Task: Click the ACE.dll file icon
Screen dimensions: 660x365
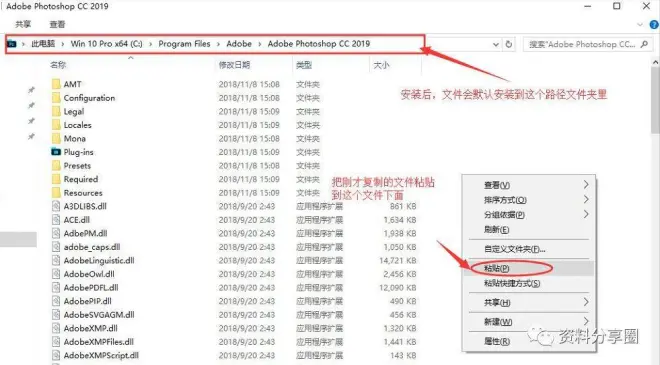Action: coord(56,219)
